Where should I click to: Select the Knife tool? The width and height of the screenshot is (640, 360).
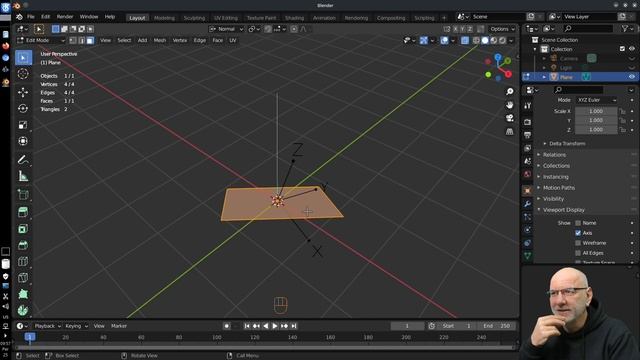point(23,278)
